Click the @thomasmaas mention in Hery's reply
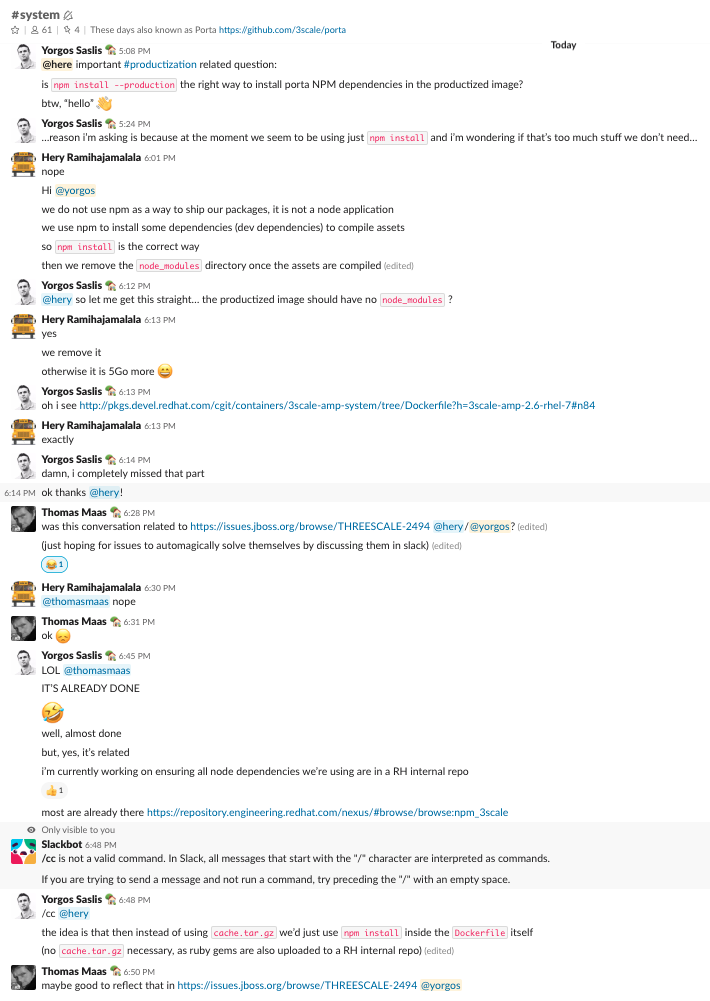The image size is (710, 1001). click(75, 601)
